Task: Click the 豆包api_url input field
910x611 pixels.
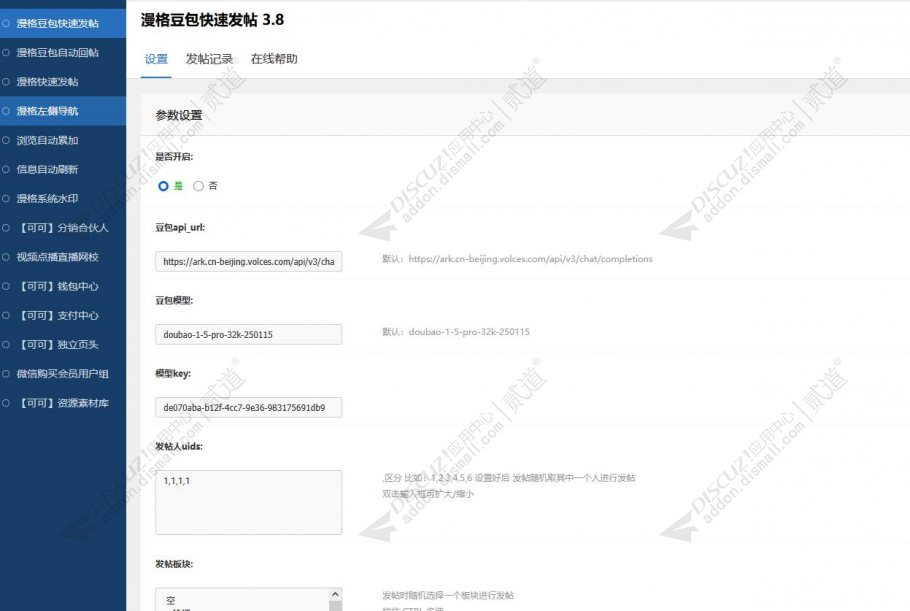Action: 248,261
